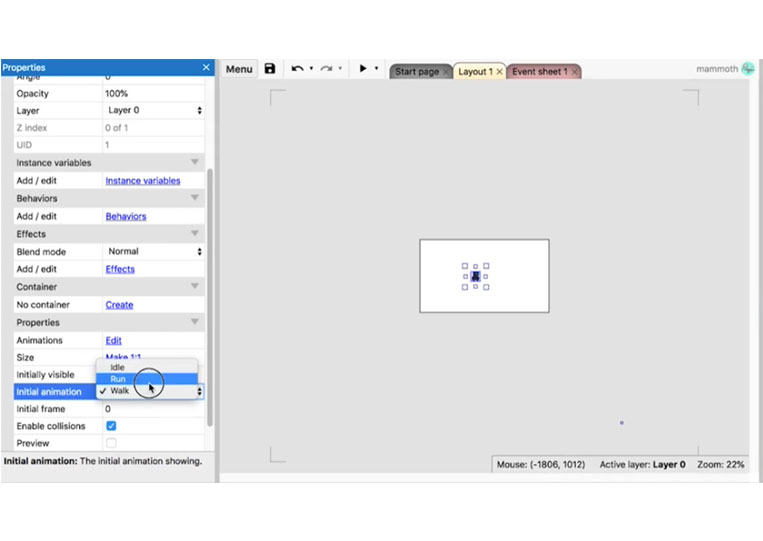This screenshot has width=763, height=541.
Task: Open the Instance variables link
Action: pyautogui.click(x=143, y=180)
